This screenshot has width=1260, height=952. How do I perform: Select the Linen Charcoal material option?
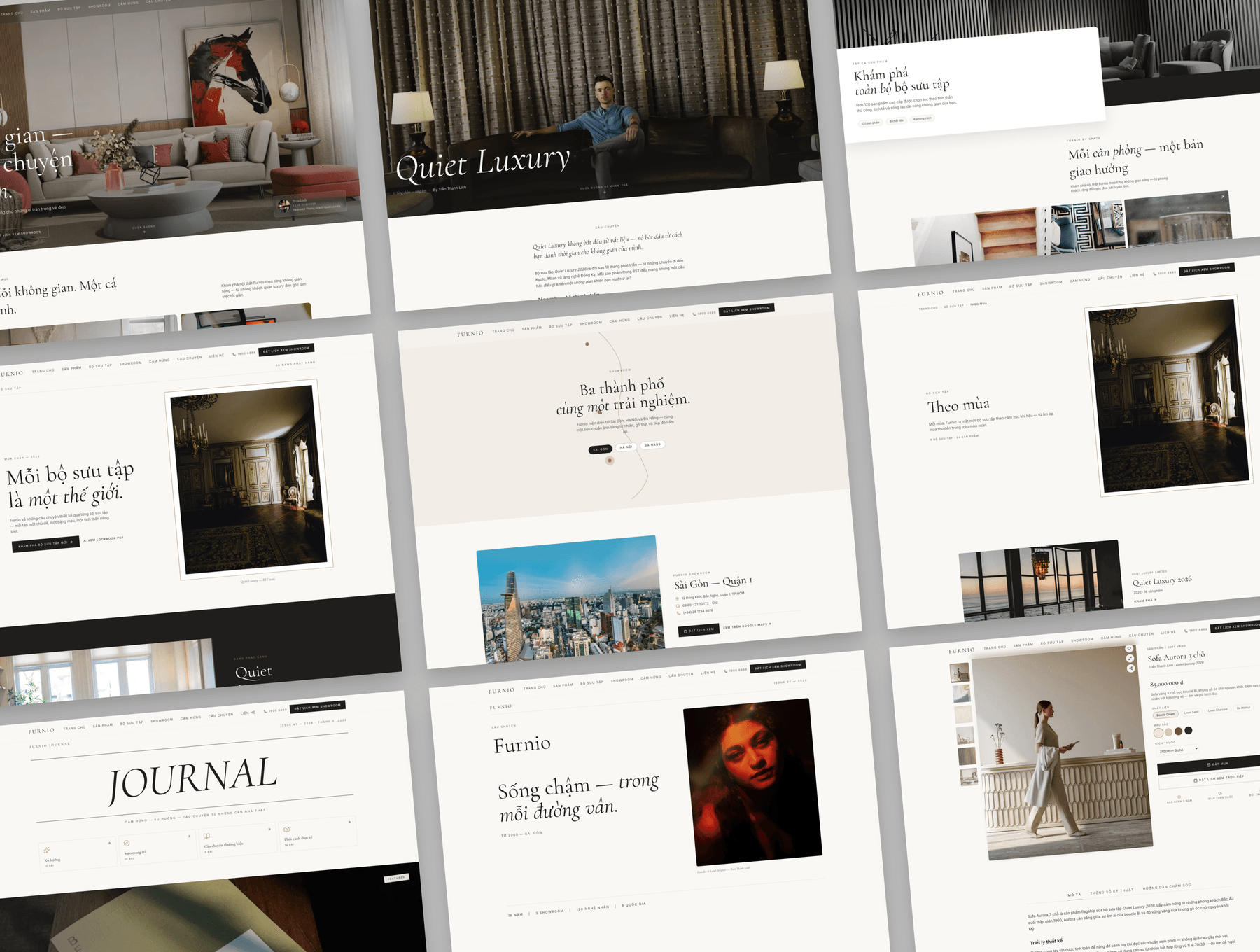pyautogui.click(x=1217, y=710)
